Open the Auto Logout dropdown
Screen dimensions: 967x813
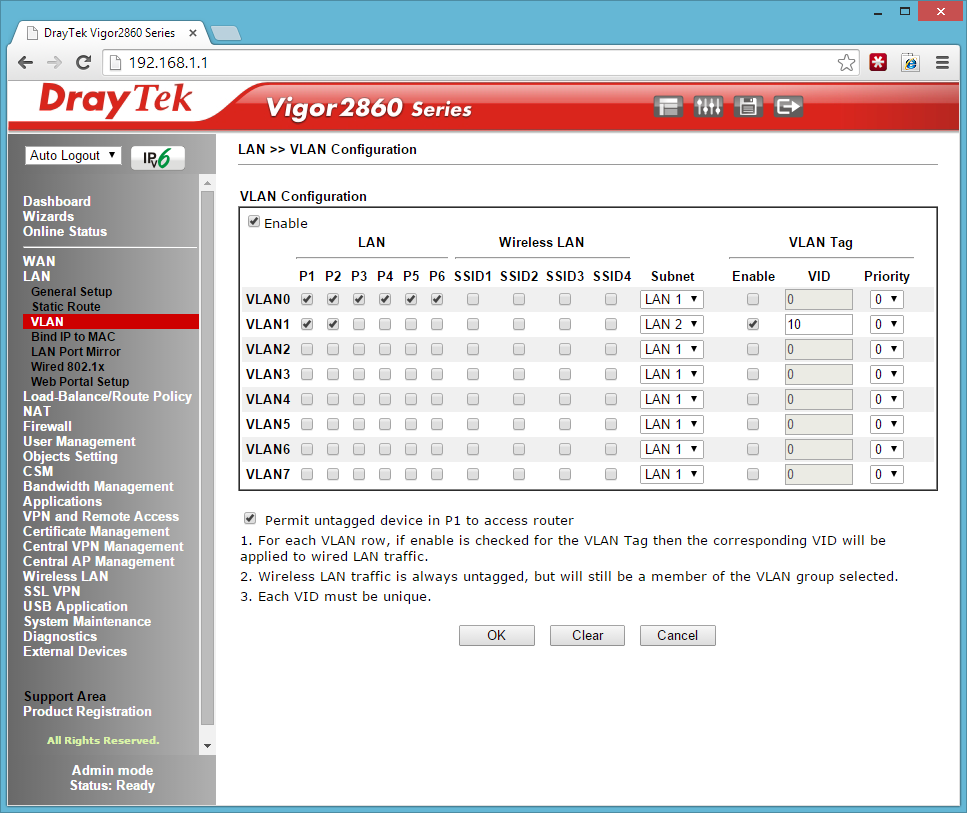click(73, 155)
